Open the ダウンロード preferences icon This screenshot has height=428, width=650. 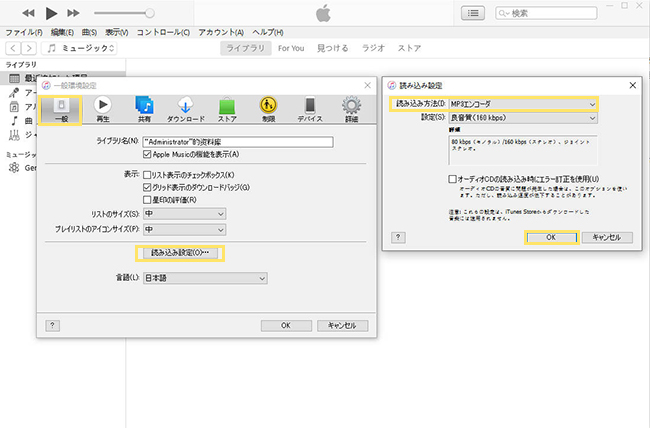coord(186,110)
